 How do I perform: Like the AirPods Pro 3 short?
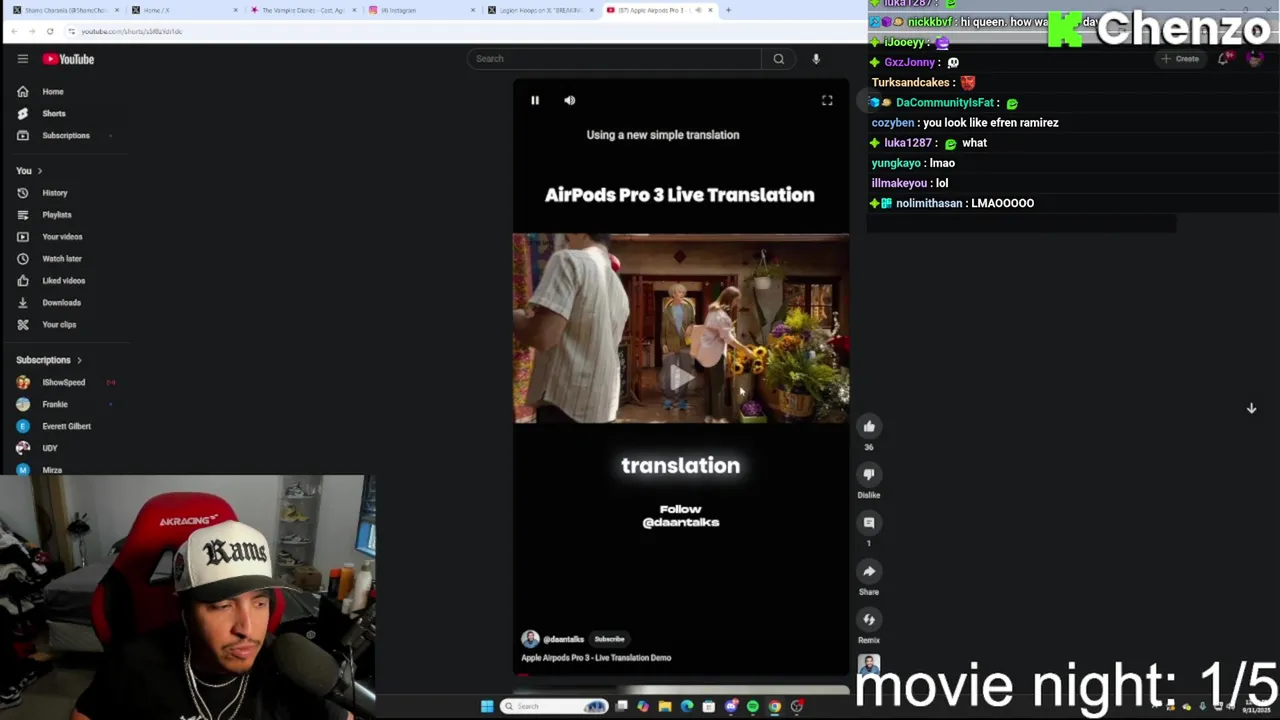coord(869,427)
